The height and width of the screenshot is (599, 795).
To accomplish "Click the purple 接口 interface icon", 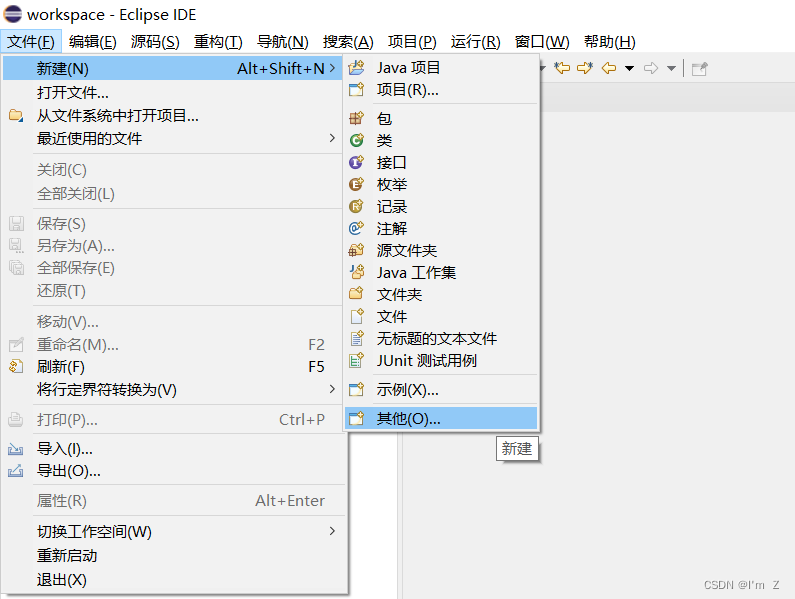I will [356, 162].
